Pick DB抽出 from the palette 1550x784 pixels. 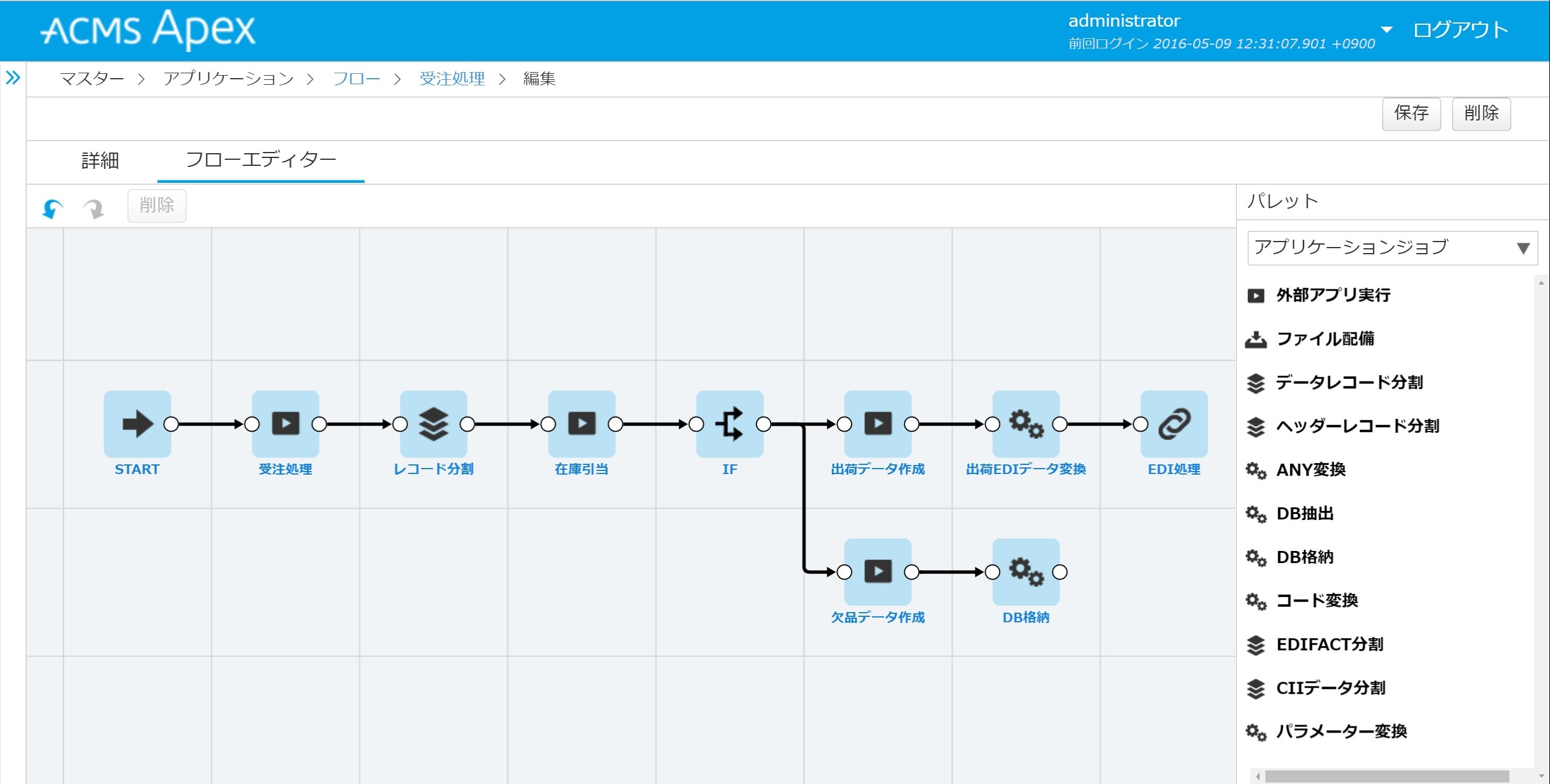coord(1290,513)
